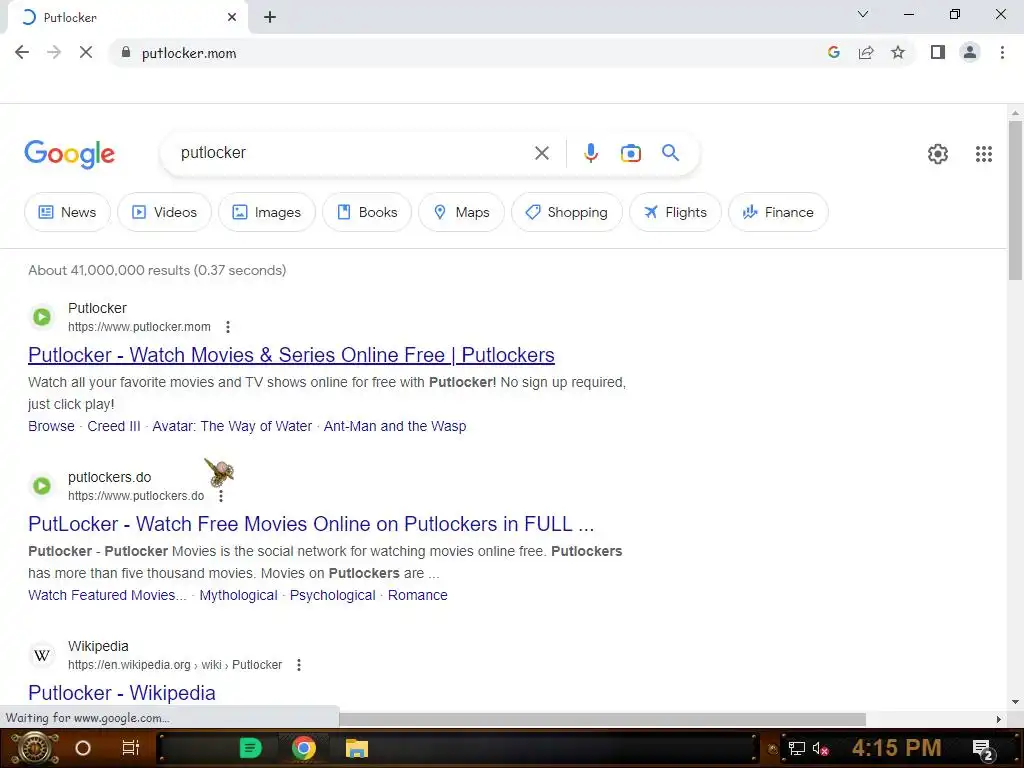Open Watch Featured Movies sitelink
The image size is (1024, 768).
[107, 595]
